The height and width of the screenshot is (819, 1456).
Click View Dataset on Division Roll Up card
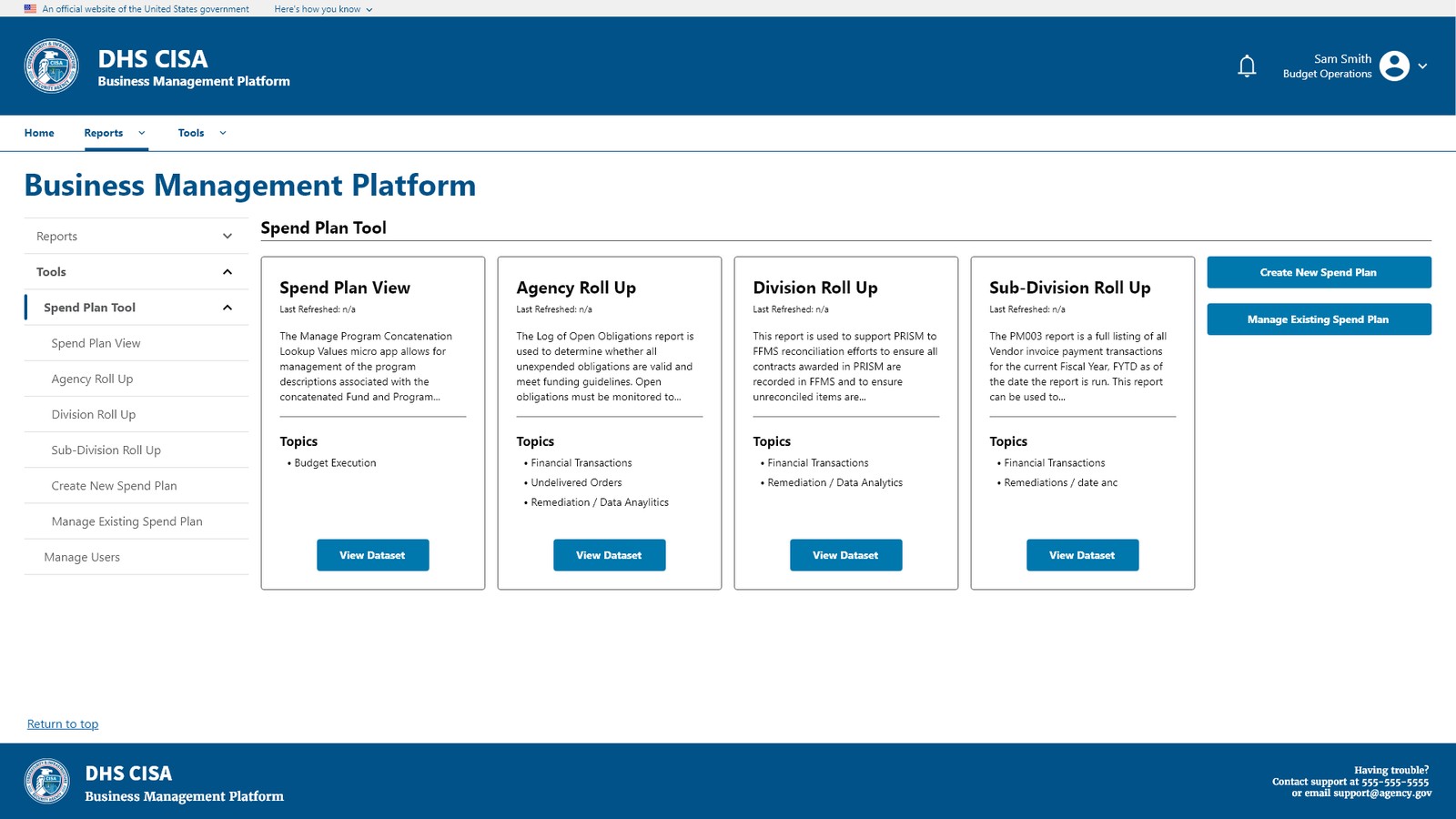(x=845, y=555)
